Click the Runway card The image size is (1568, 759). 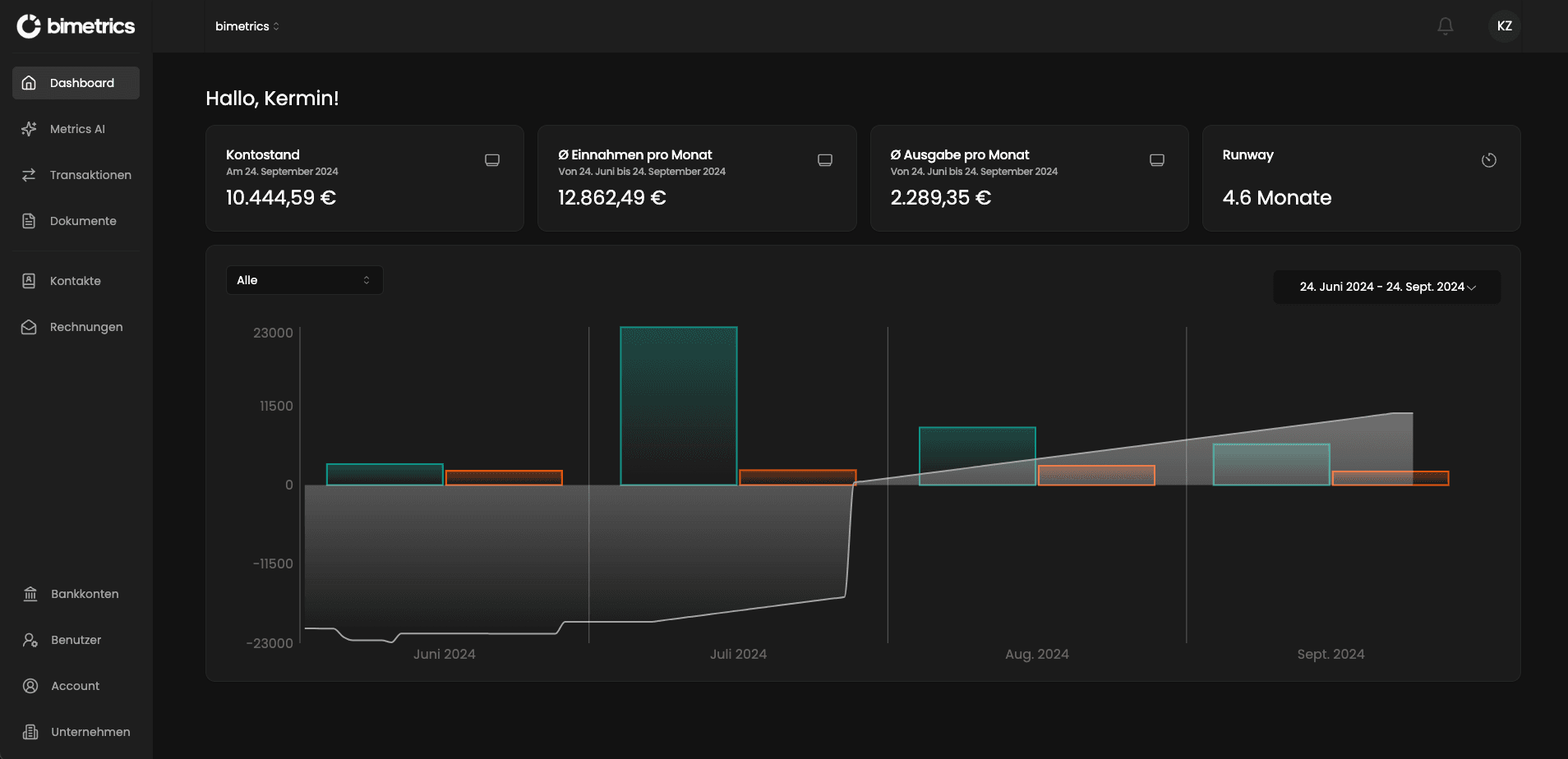(x=1362, y=178)
